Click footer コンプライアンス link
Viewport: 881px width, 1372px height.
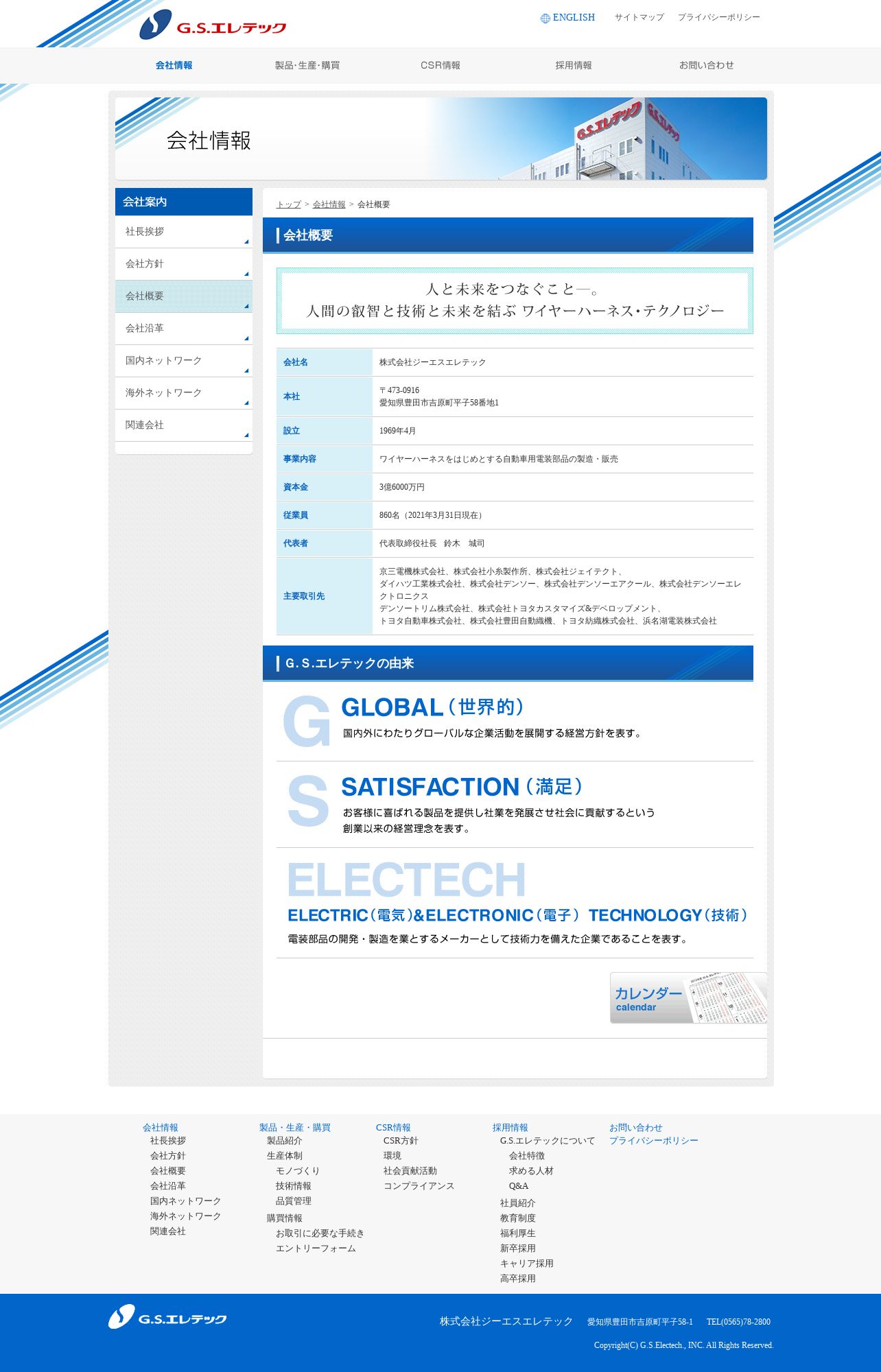pyautogui.click(x=419, y=1186)
